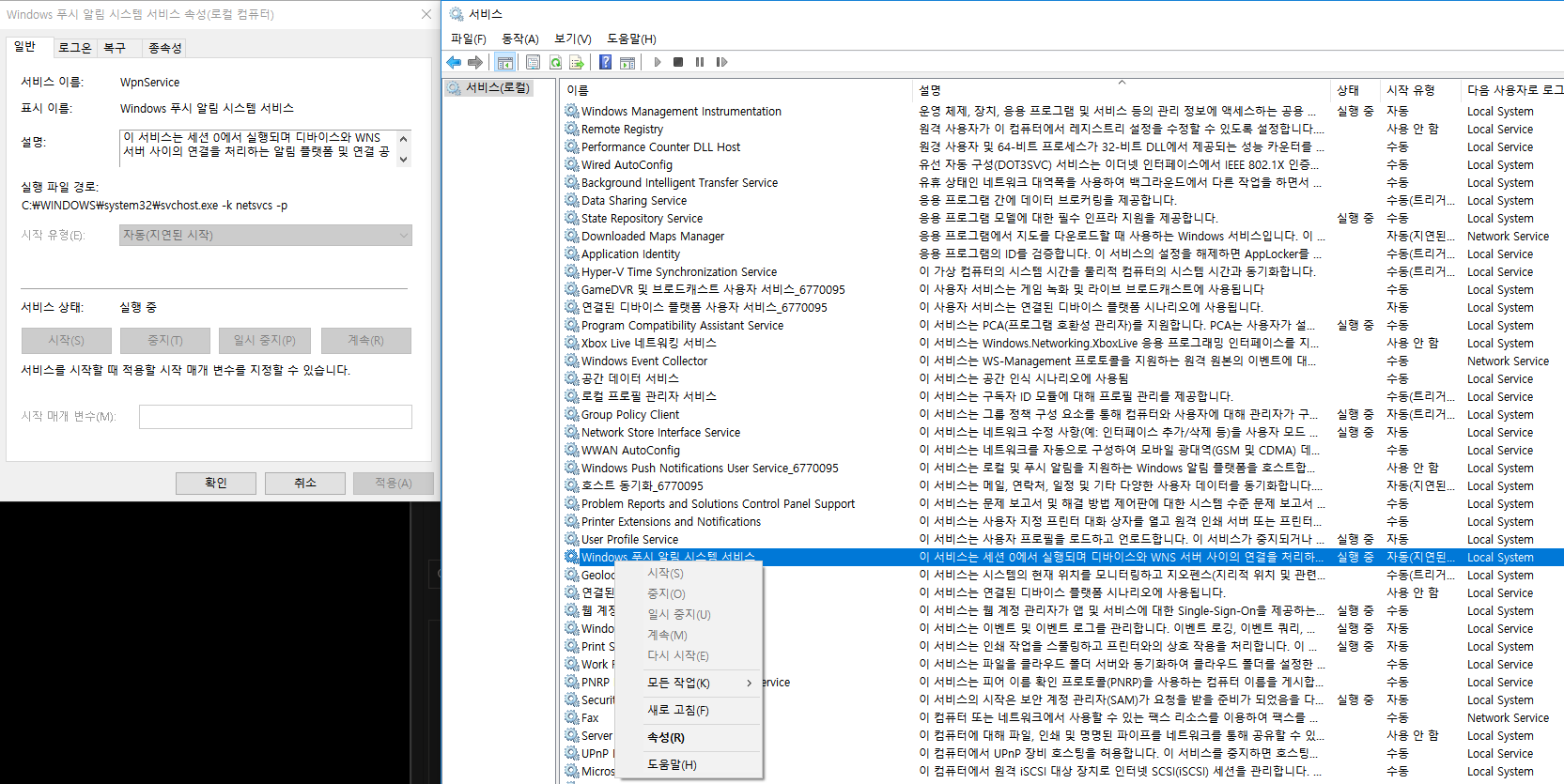Click the blue Help question mark icon
Viewport: 1564px width, 784px height.
click(x=606, y=62)
